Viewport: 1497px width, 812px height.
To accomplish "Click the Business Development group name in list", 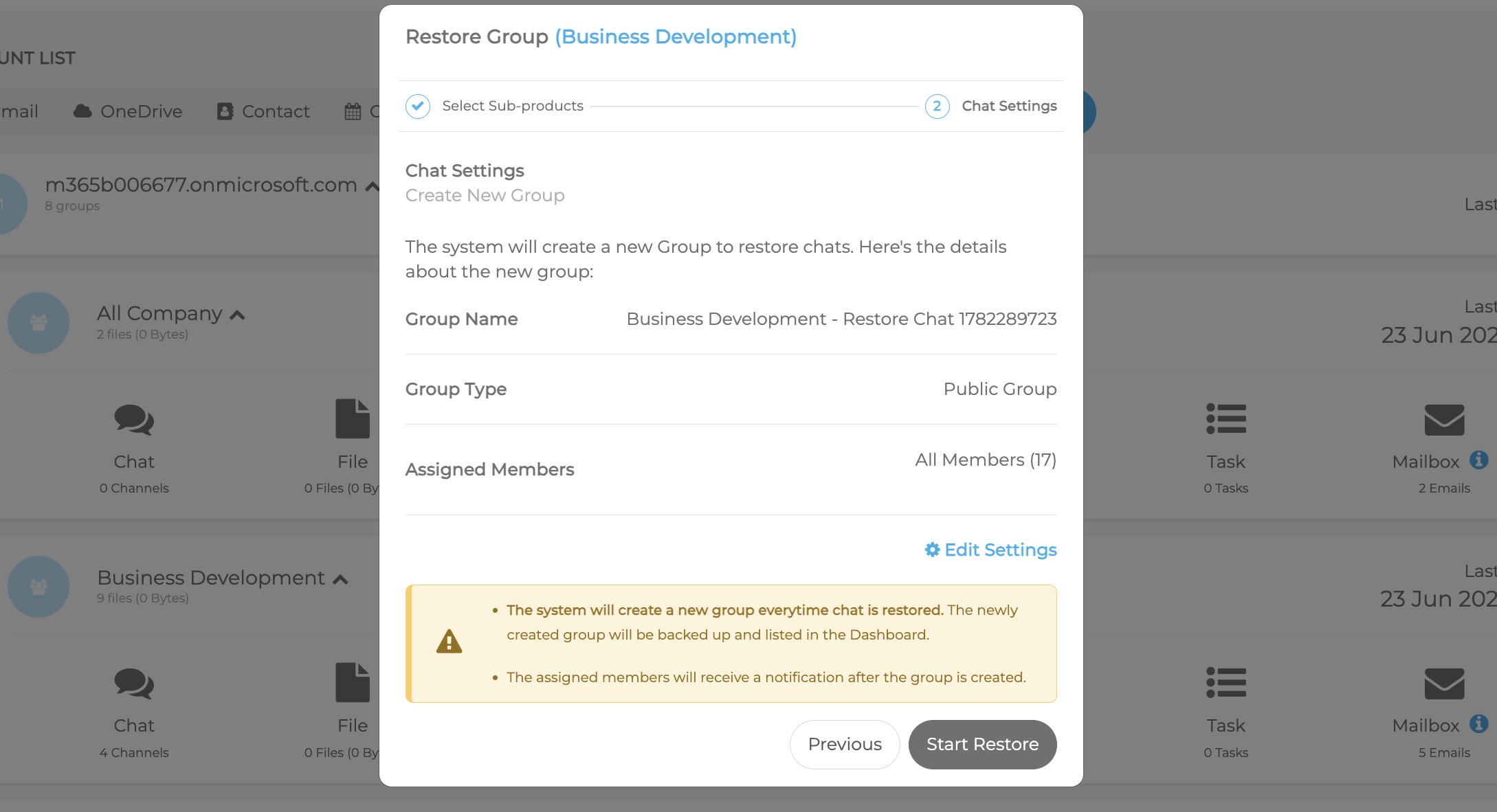I will pos(211,578).
